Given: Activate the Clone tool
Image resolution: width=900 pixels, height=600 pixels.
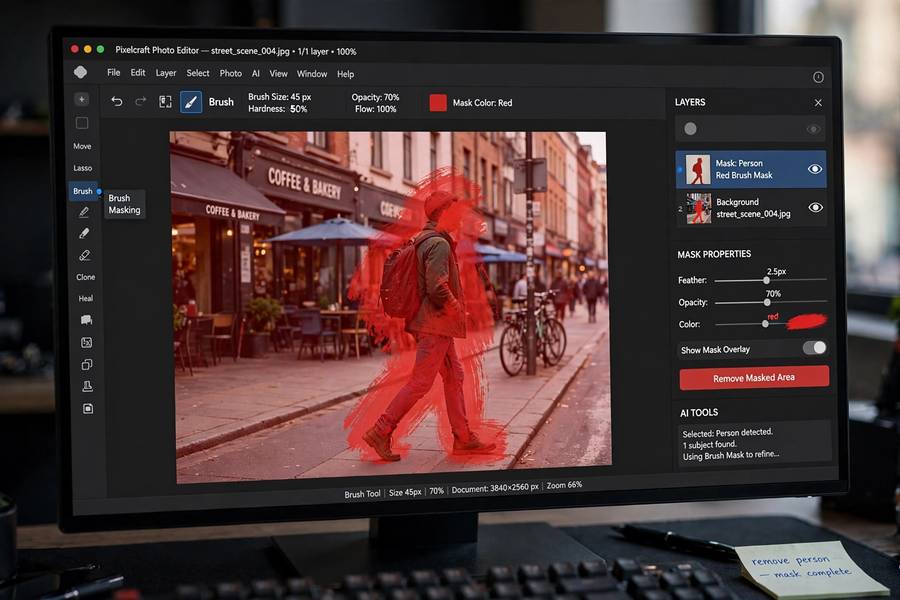Looking at the screenshot, I should 86,277.
